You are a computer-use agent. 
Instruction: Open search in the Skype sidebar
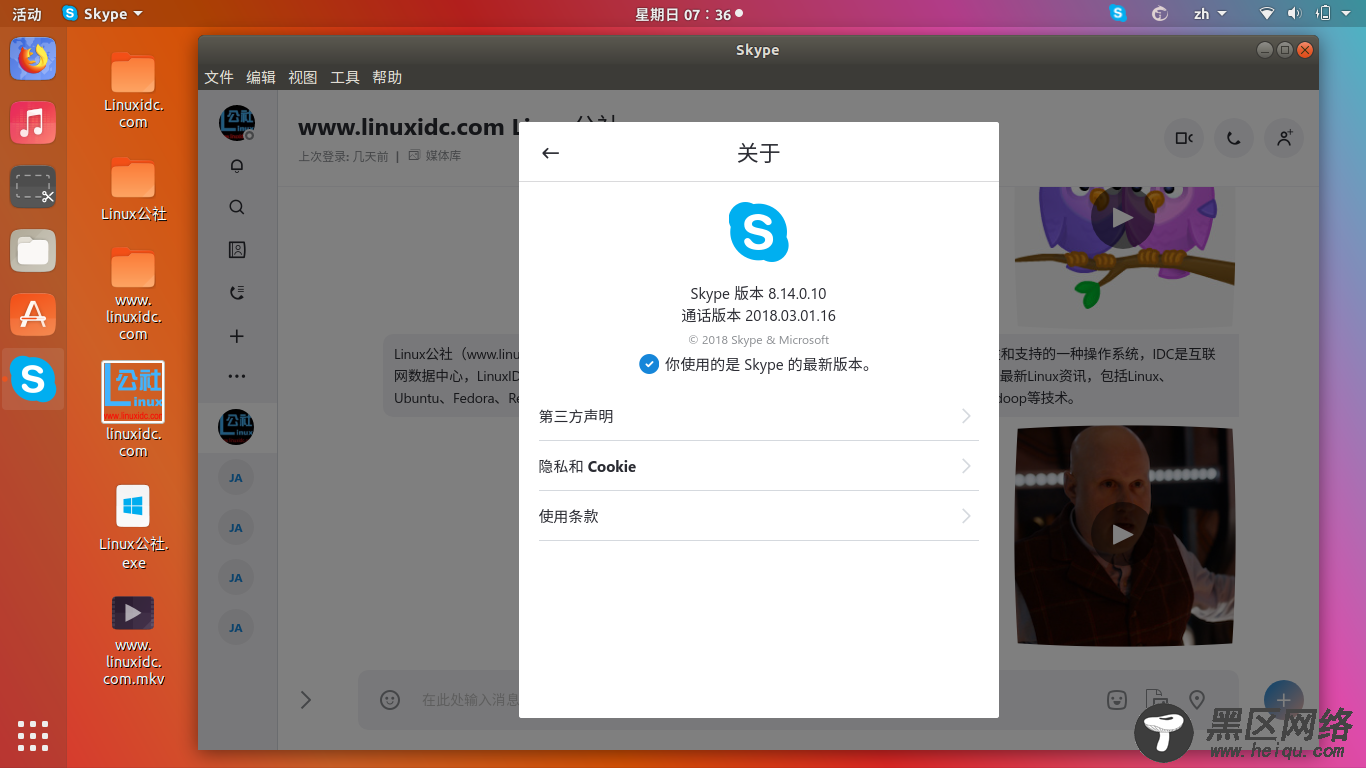click(237, 207)
